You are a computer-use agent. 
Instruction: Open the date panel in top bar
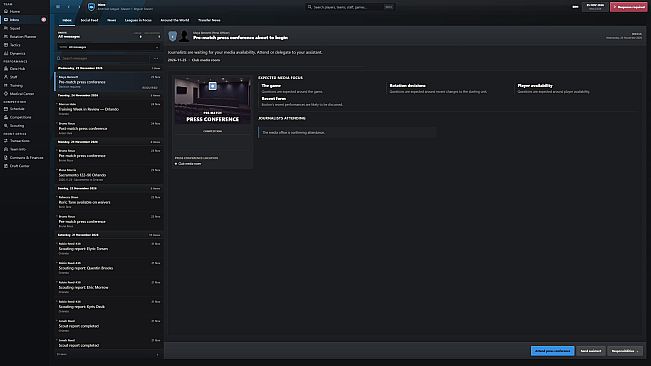(x=595, y=7)
